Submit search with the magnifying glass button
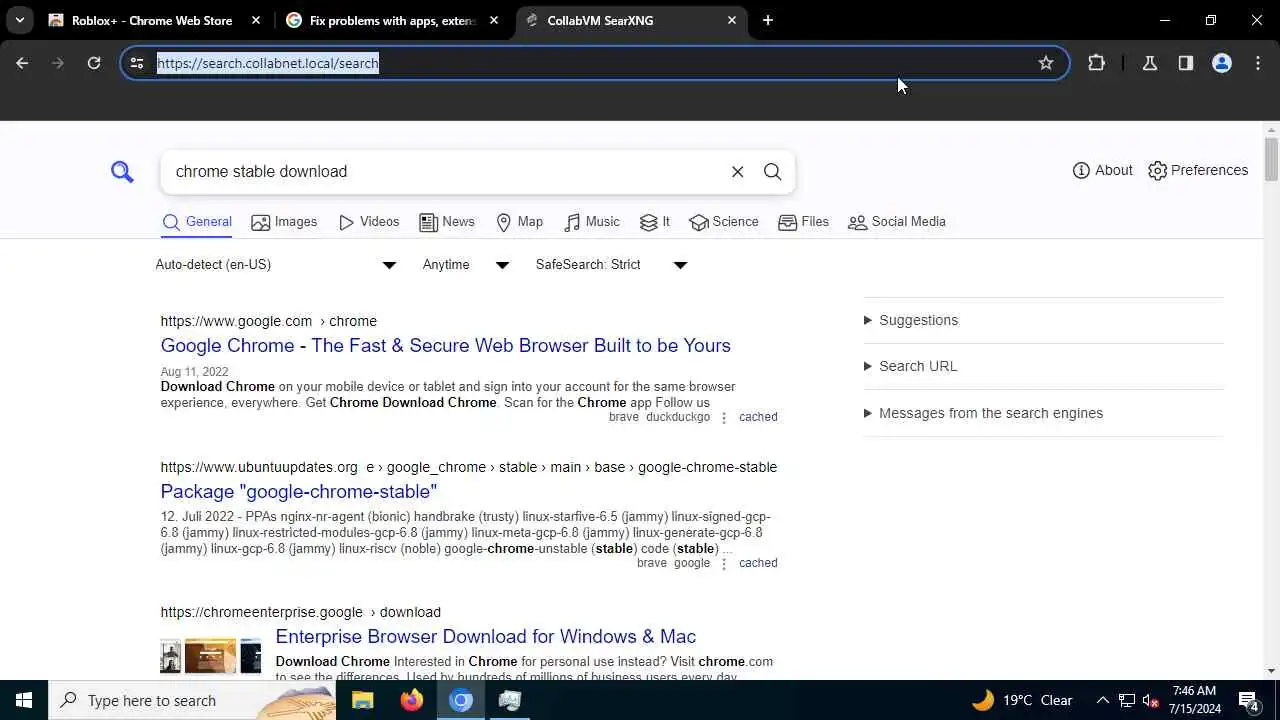This screenshot has height=720, width=1280. [772, 172]
